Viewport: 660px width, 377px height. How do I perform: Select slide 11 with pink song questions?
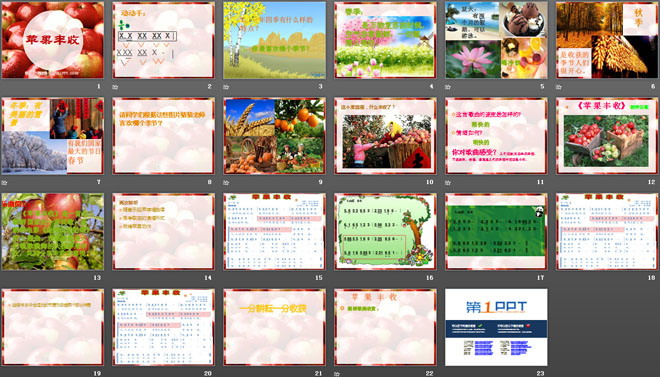496,136
